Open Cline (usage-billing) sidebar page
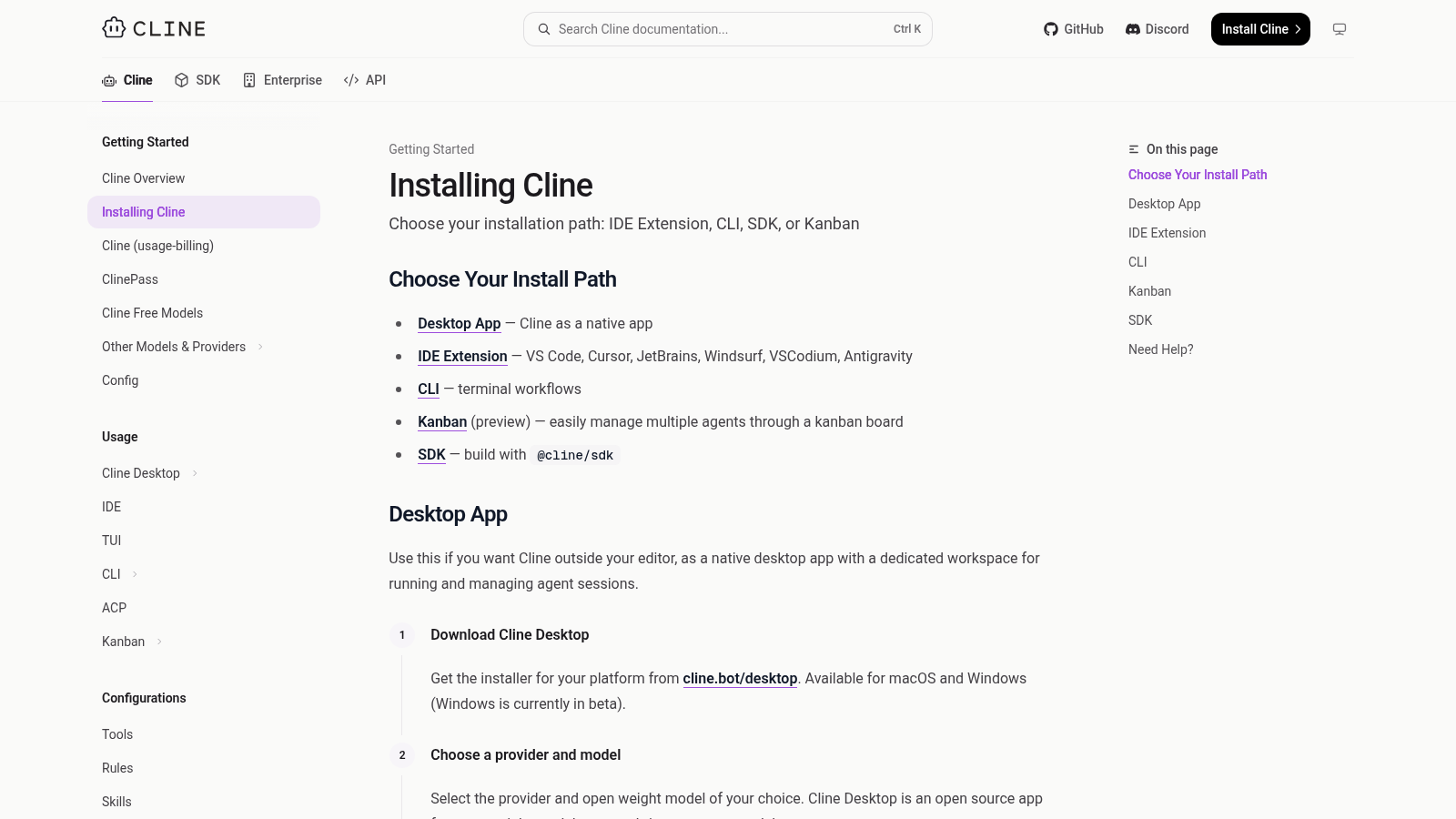Viewport: 1456px width, 819px height. point(204,246)
